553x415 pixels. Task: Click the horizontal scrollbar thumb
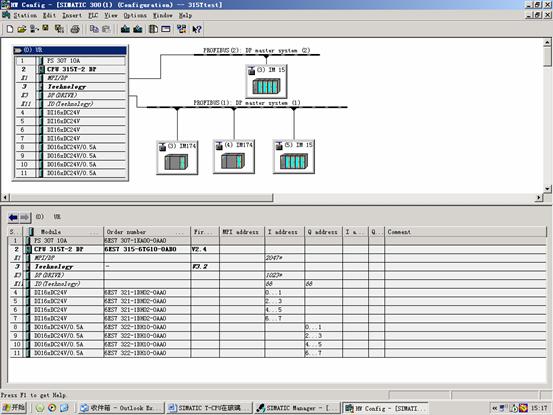(x=141, y=198)
